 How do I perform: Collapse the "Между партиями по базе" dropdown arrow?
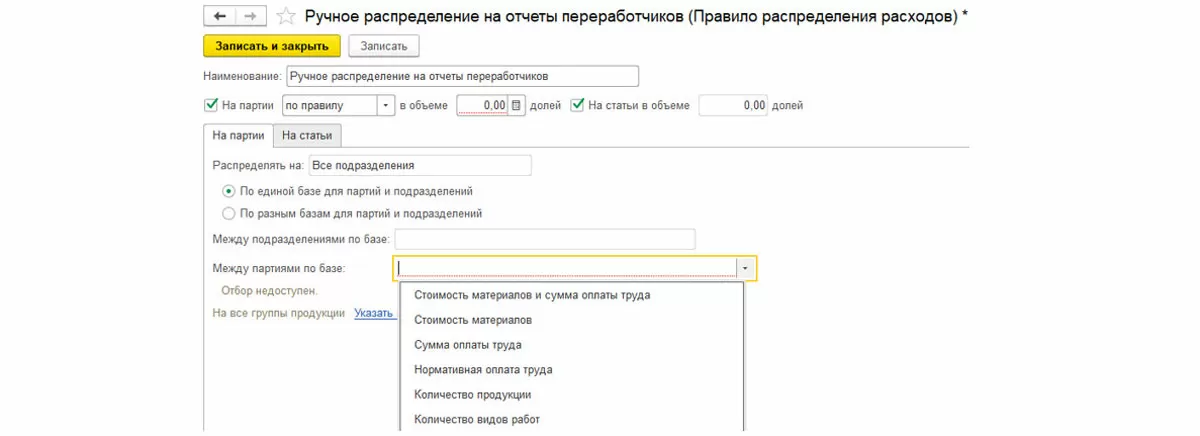point(745,268)
